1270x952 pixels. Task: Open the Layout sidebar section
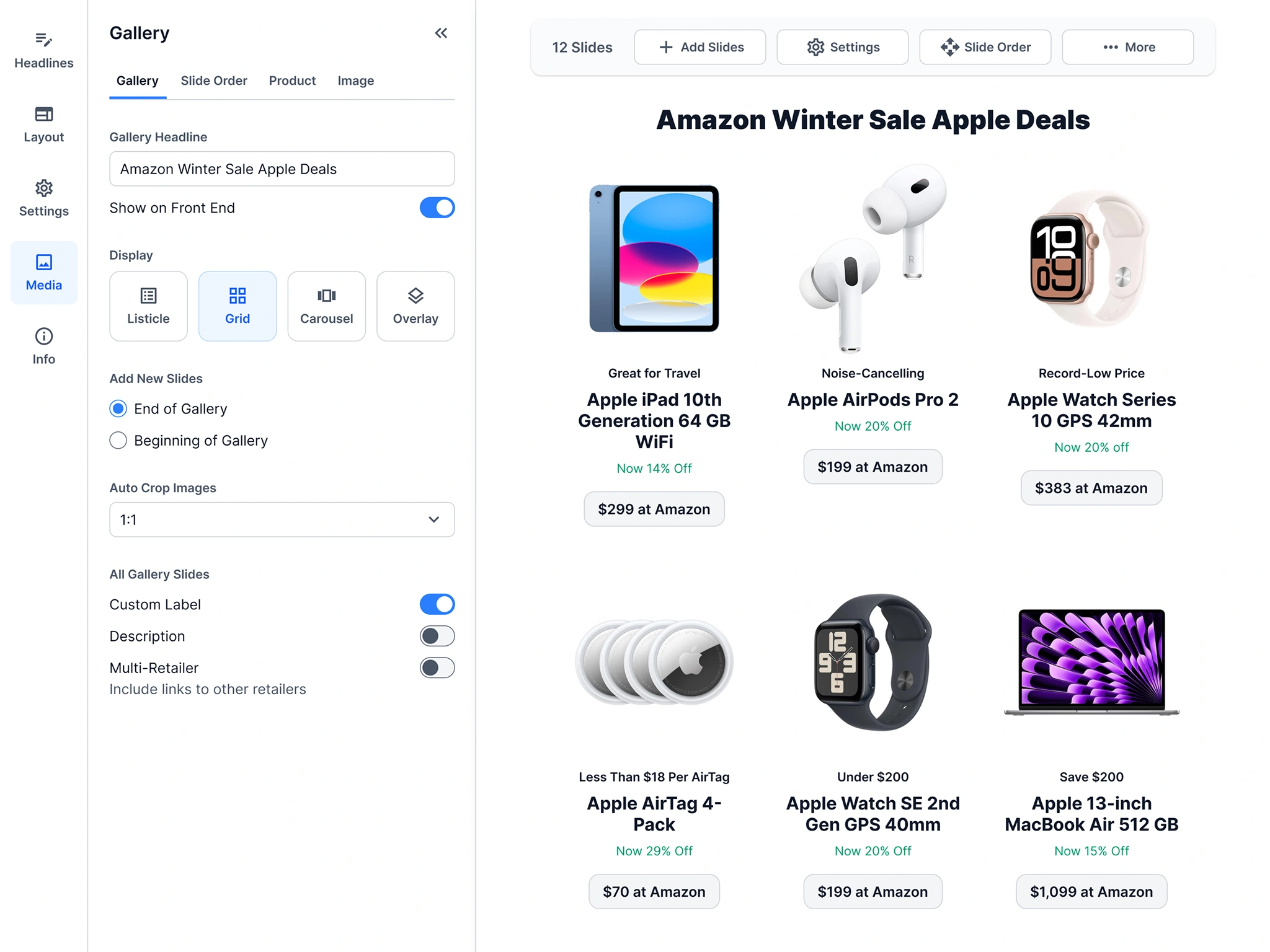[43, 125]
